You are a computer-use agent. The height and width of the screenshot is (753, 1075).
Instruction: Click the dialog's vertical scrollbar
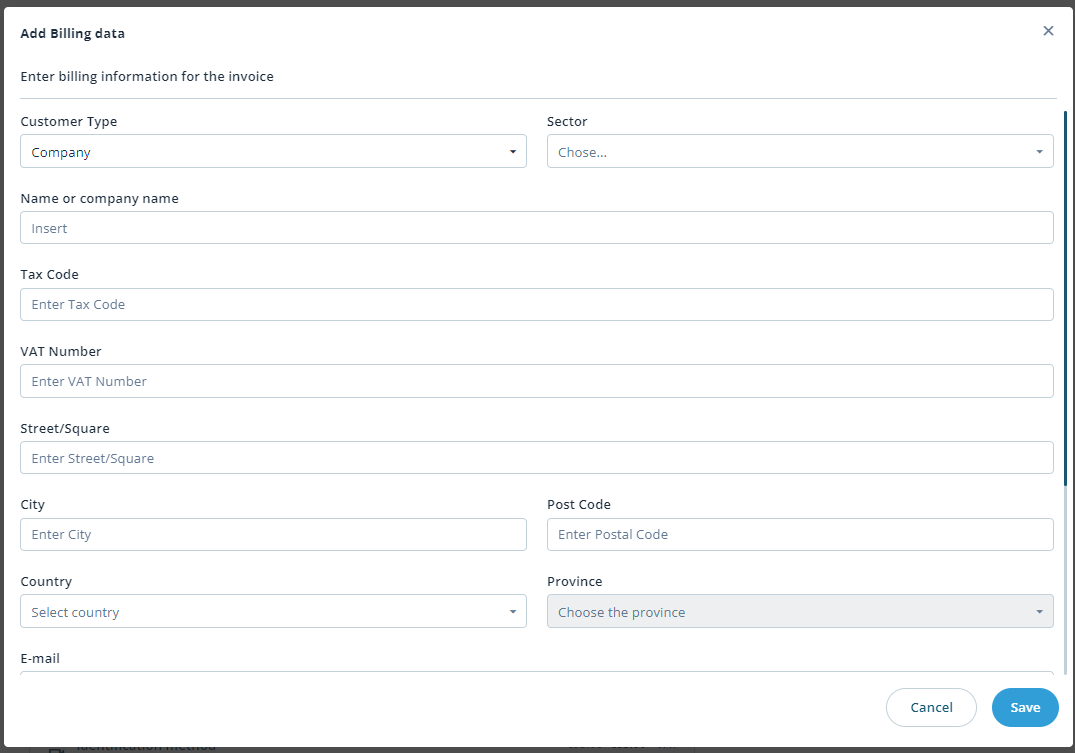(1065, 300)
